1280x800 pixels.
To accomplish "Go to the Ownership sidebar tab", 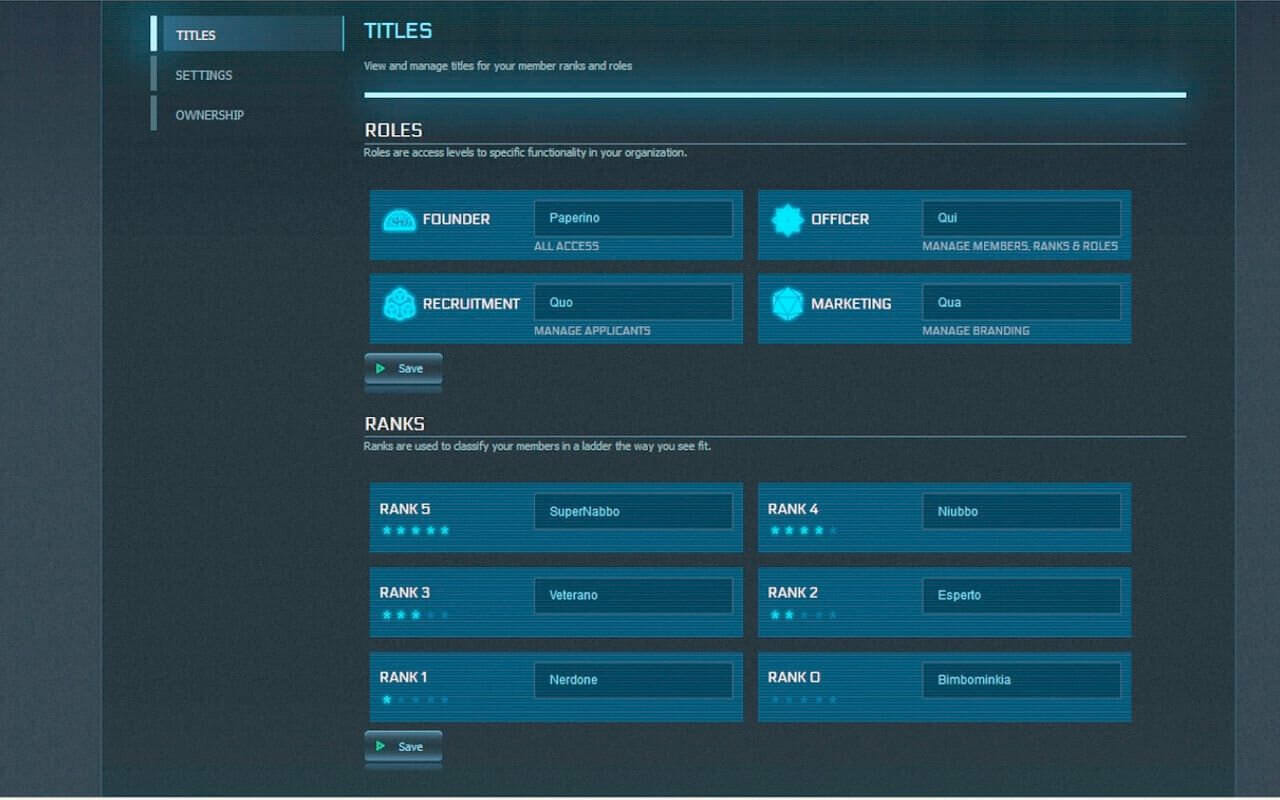I will coord(209,115).
